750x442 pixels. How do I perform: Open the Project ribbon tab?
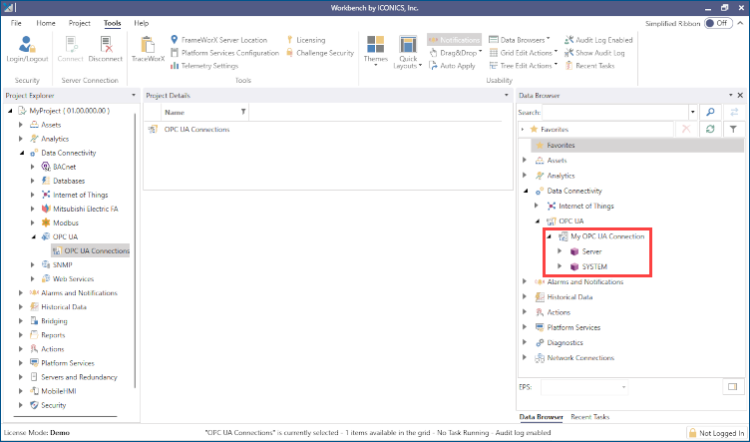(79, 22)
